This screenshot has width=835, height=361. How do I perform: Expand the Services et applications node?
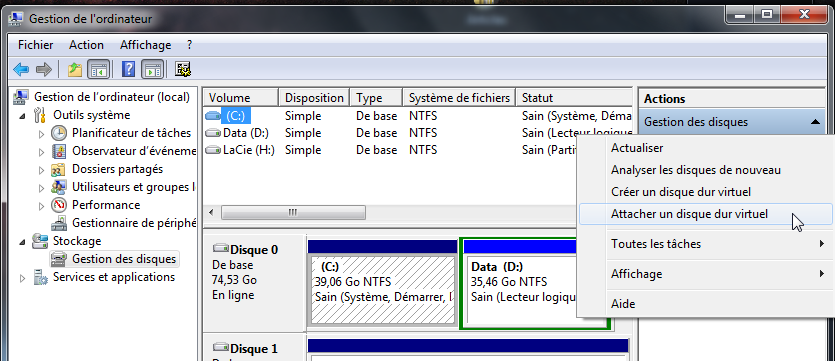coord(22,278)
